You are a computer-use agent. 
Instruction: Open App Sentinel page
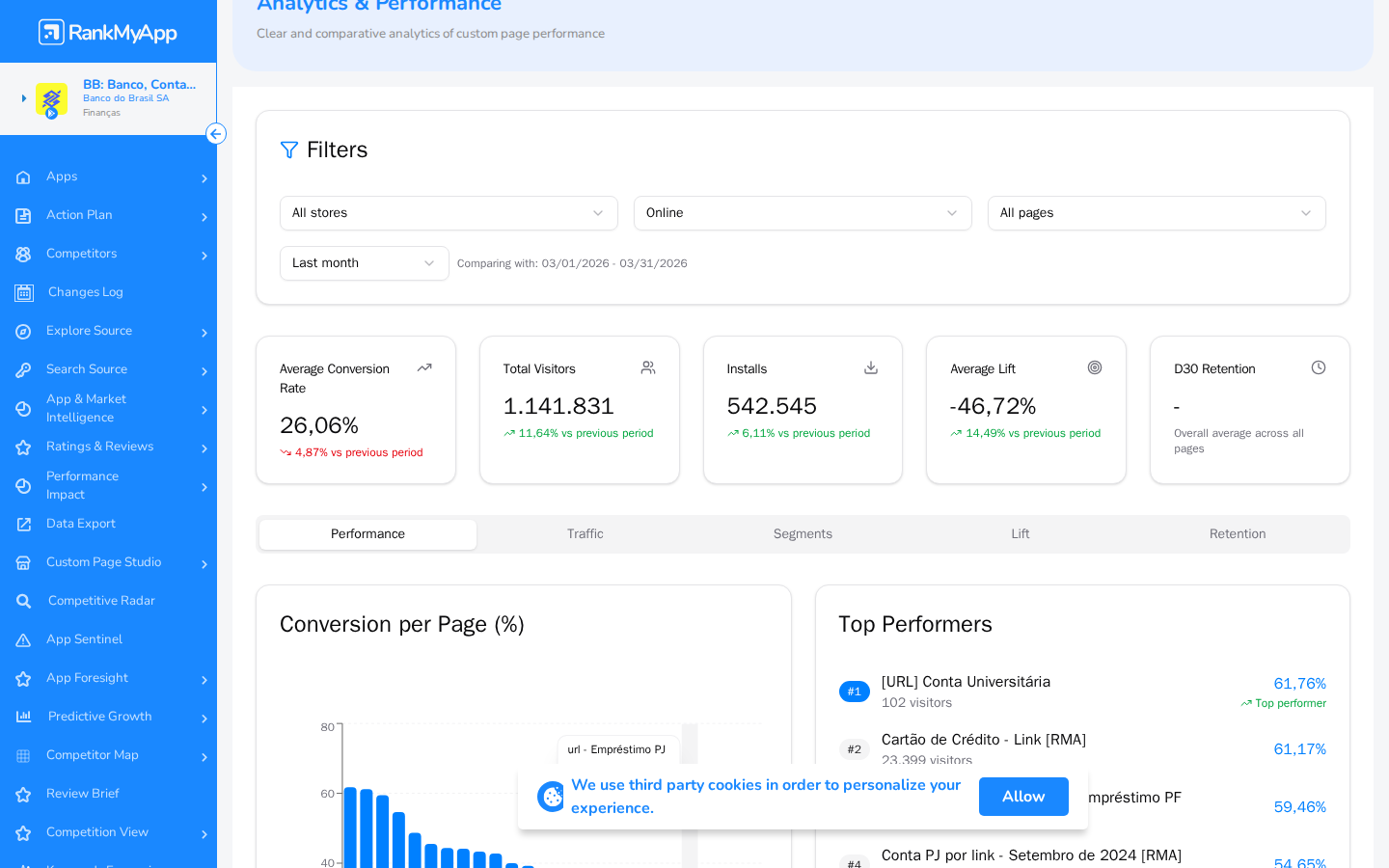pos(84,639)
